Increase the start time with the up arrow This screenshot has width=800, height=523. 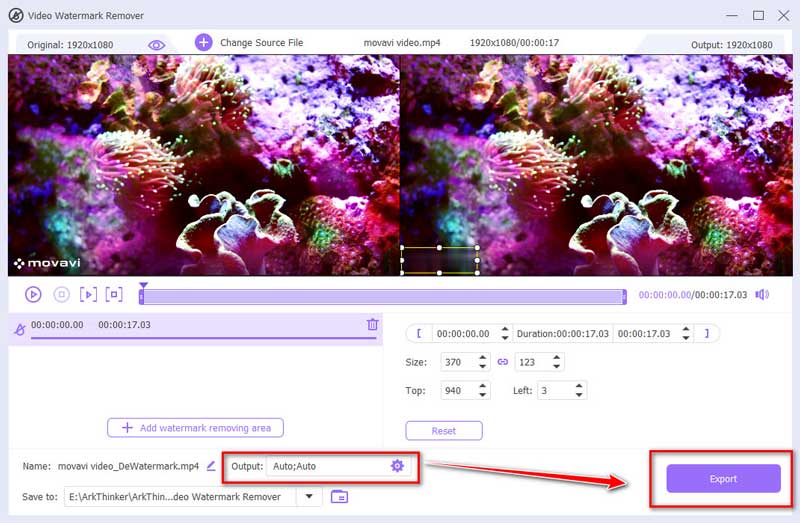click(x=505, y=329)
